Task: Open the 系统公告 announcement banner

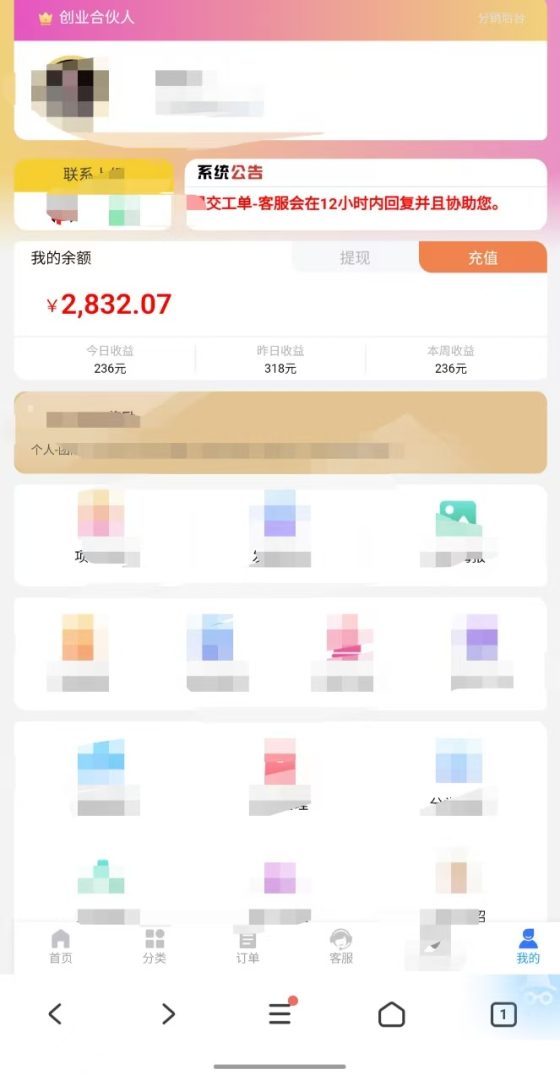Action: pos(366,194)
